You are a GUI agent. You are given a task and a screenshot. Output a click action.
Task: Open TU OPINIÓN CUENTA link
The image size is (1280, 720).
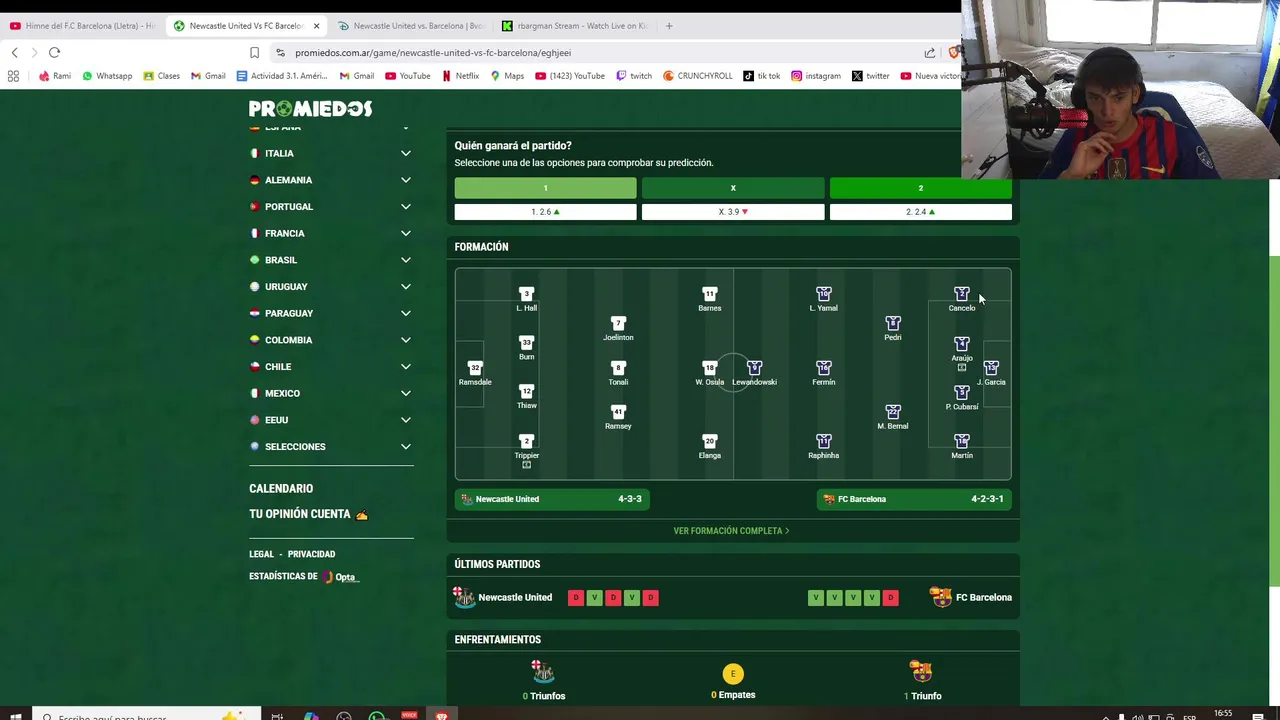point(308,514)
